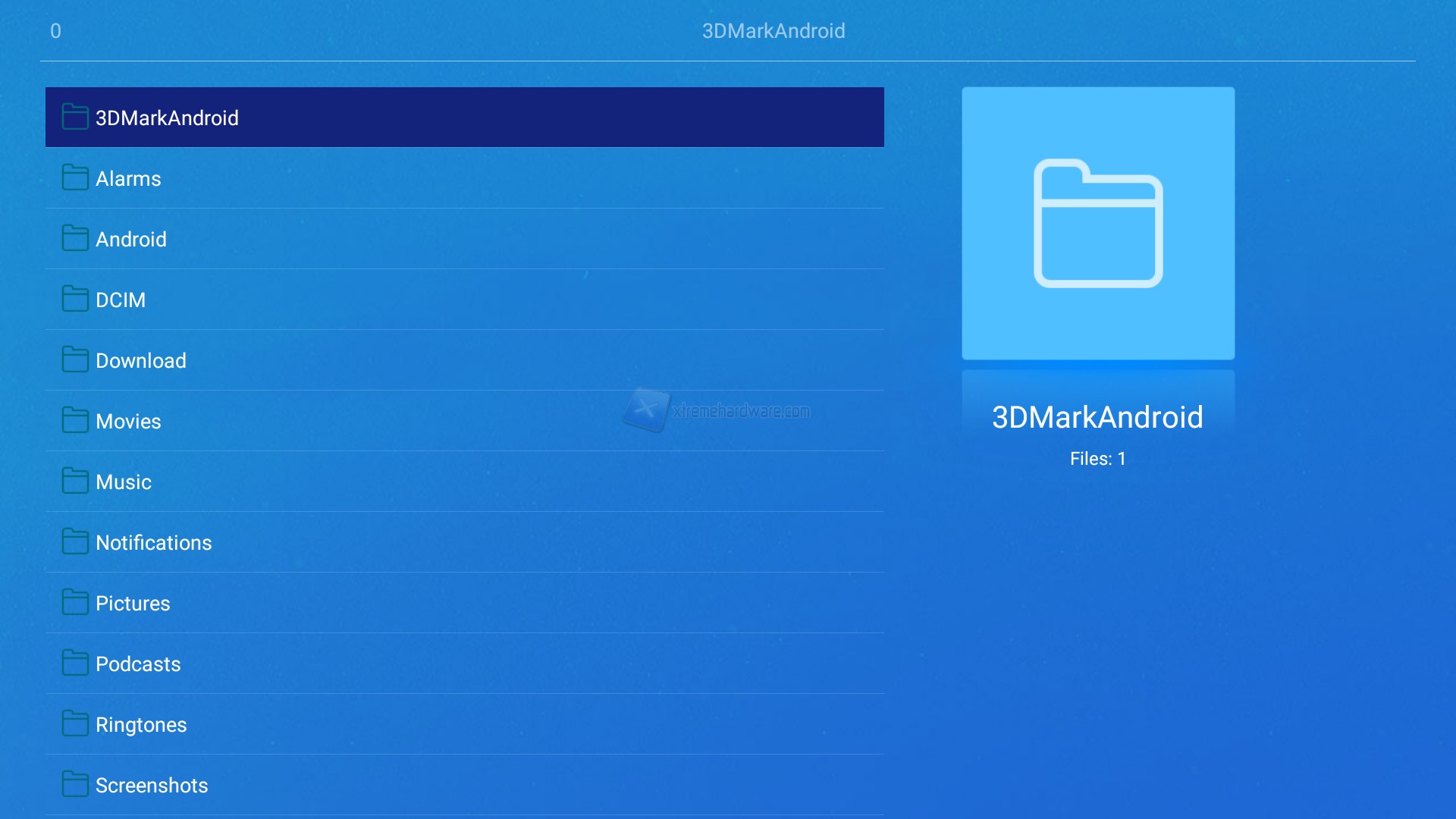Click the folder icon next to Music
1456x819 pixels.
[75, 482]
